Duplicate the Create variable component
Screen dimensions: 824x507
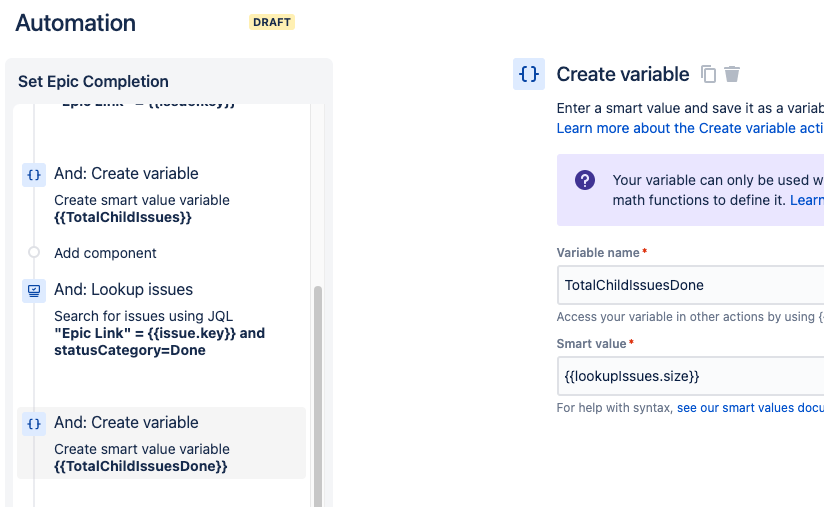pos(709,74)
